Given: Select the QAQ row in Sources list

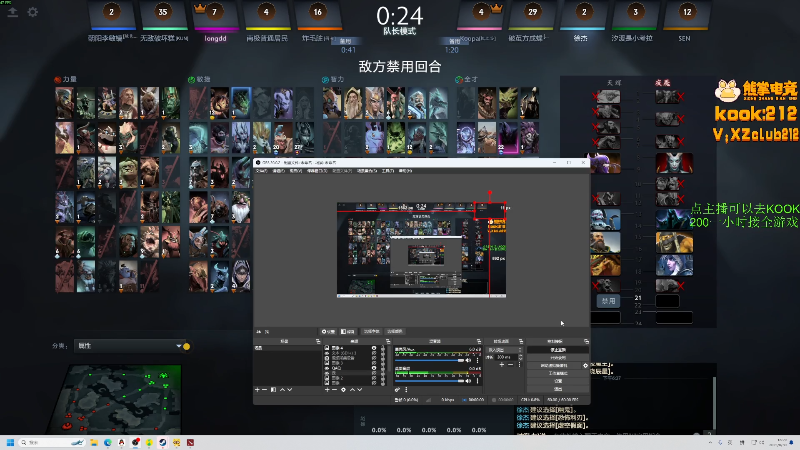Looking at the screenshot, I should coord(355,367).
